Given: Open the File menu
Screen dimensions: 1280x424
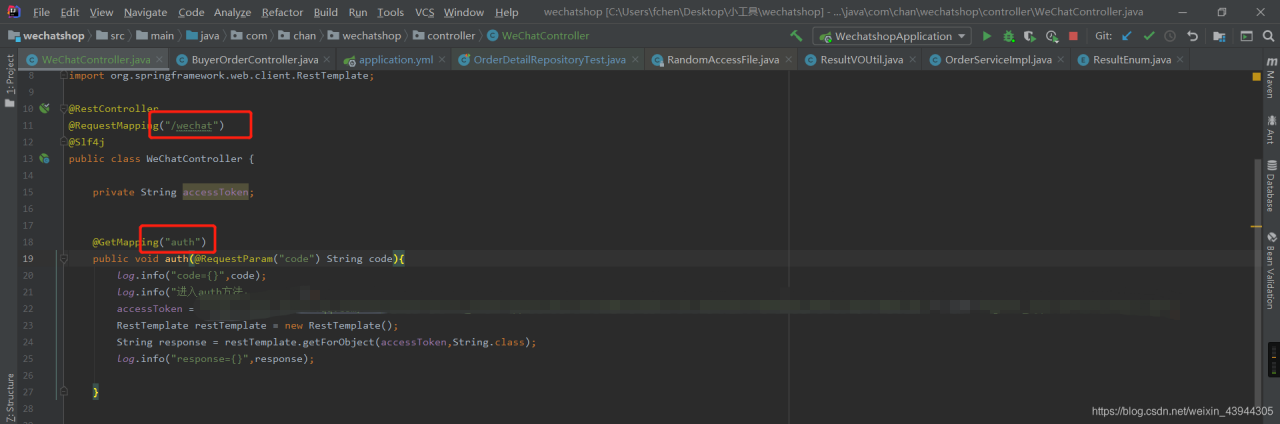Looking at the screenshot, I should [x=41, y=12].
